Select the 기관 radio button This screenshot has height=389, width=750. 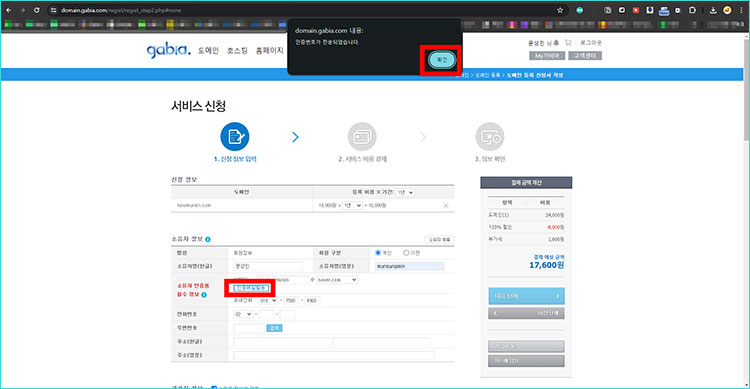pyautogui.click(x=406, y=253)
